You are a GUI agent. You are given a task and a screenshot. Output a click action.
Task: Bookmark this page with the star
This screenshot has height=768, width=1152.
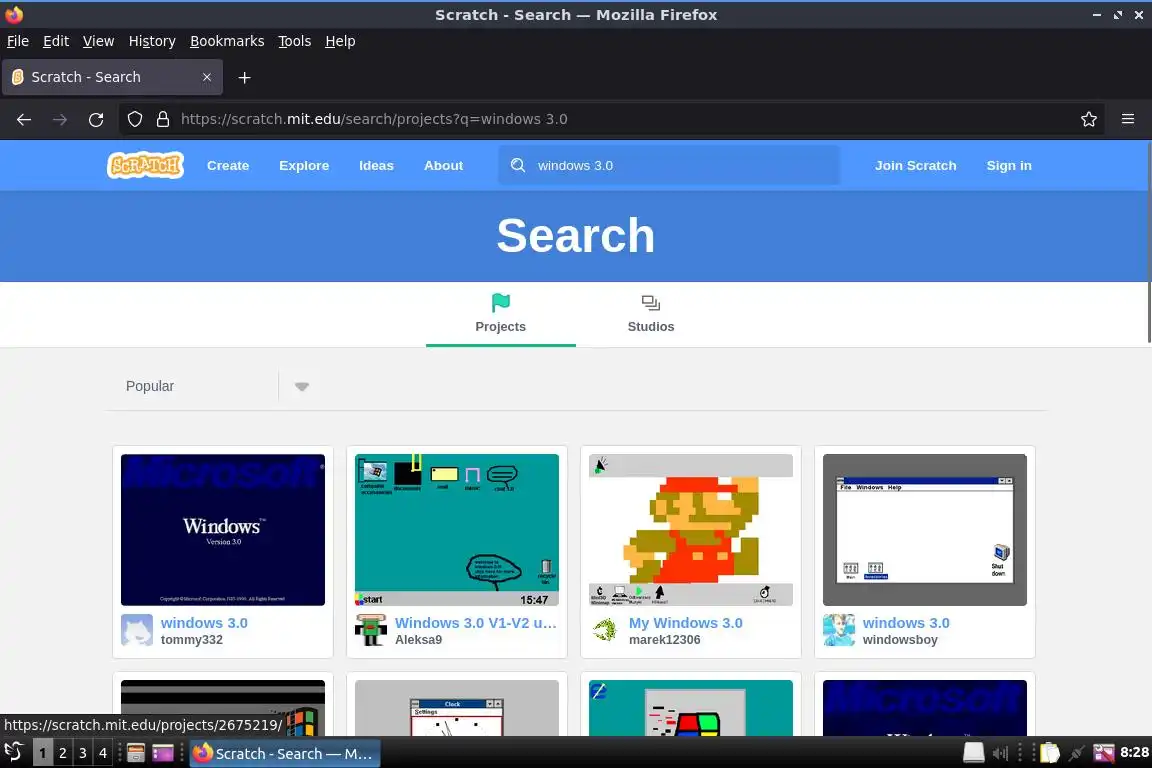pos(1089,119)
